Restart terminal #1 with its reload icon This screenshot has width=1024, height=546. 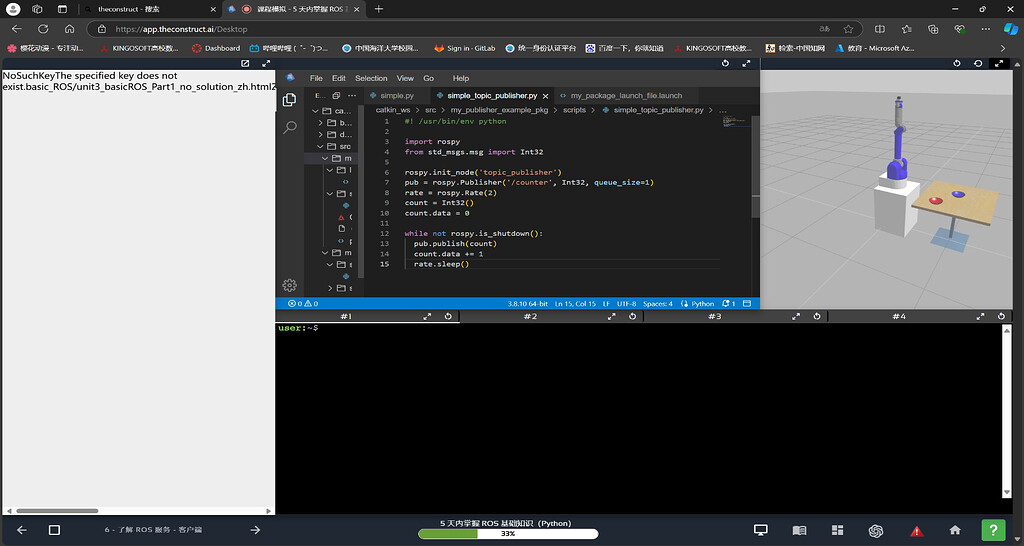[x=448, y=316]
